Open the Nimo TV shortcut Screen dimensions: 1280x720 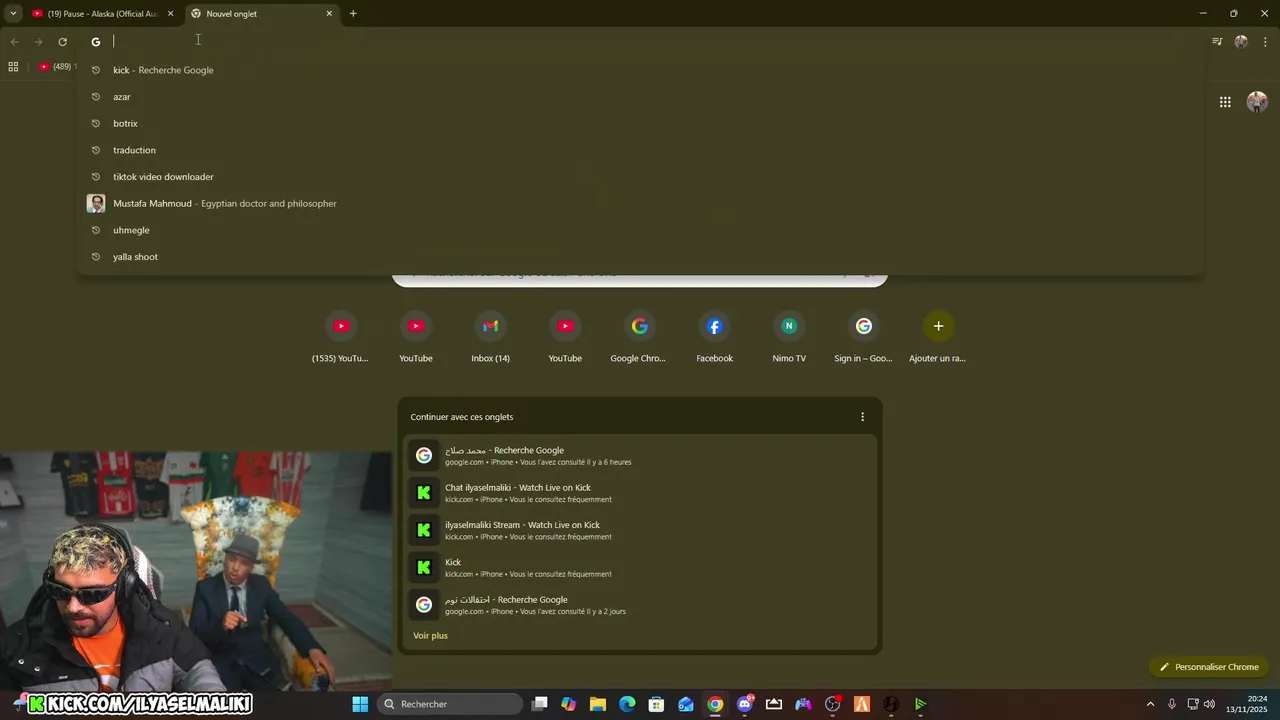coord(789,337)
